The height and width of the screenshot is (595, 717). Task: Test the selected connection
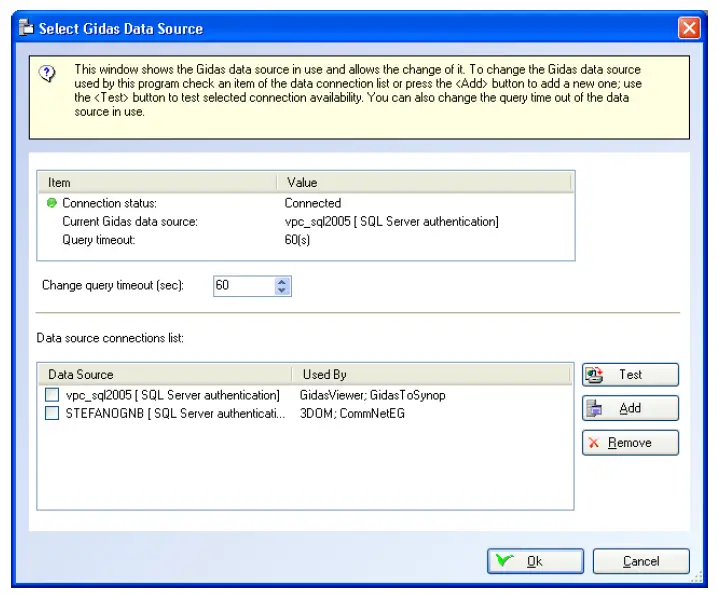point(630,375)
